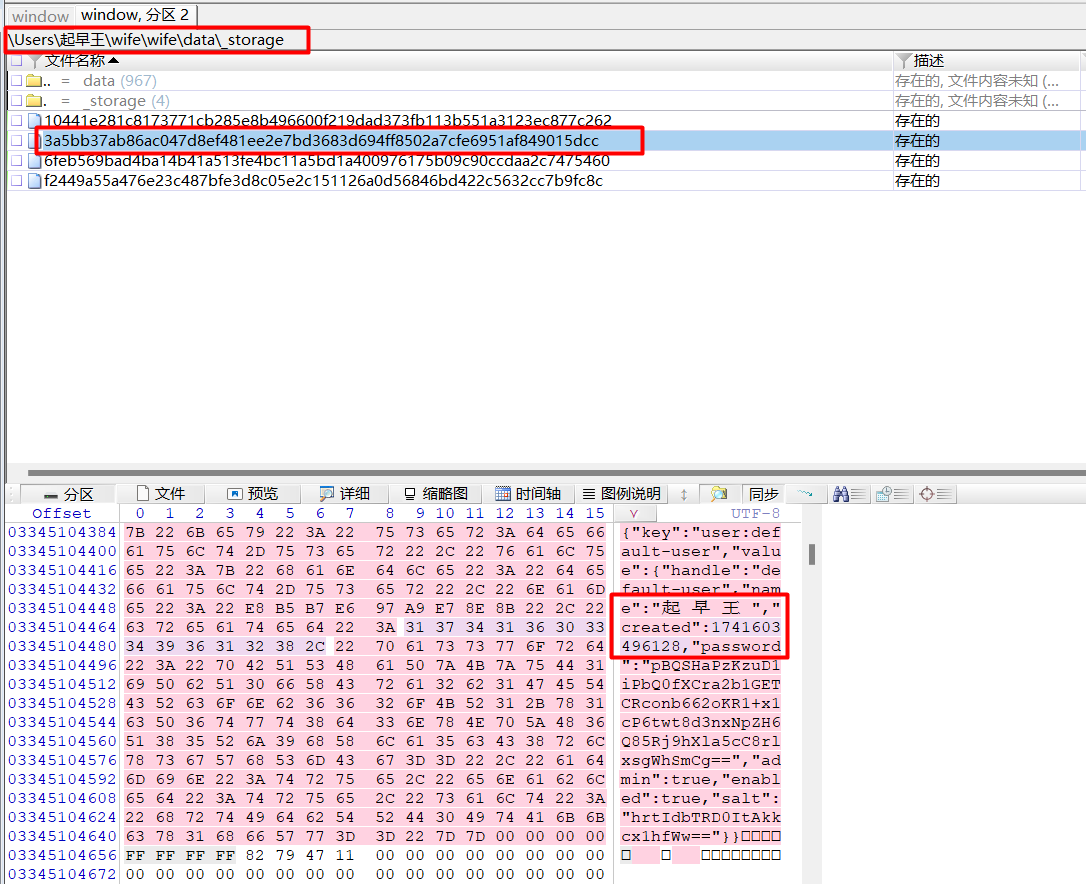
Task: Toggle the select-all checkbox in the header
Action: [x=15, y=61]
